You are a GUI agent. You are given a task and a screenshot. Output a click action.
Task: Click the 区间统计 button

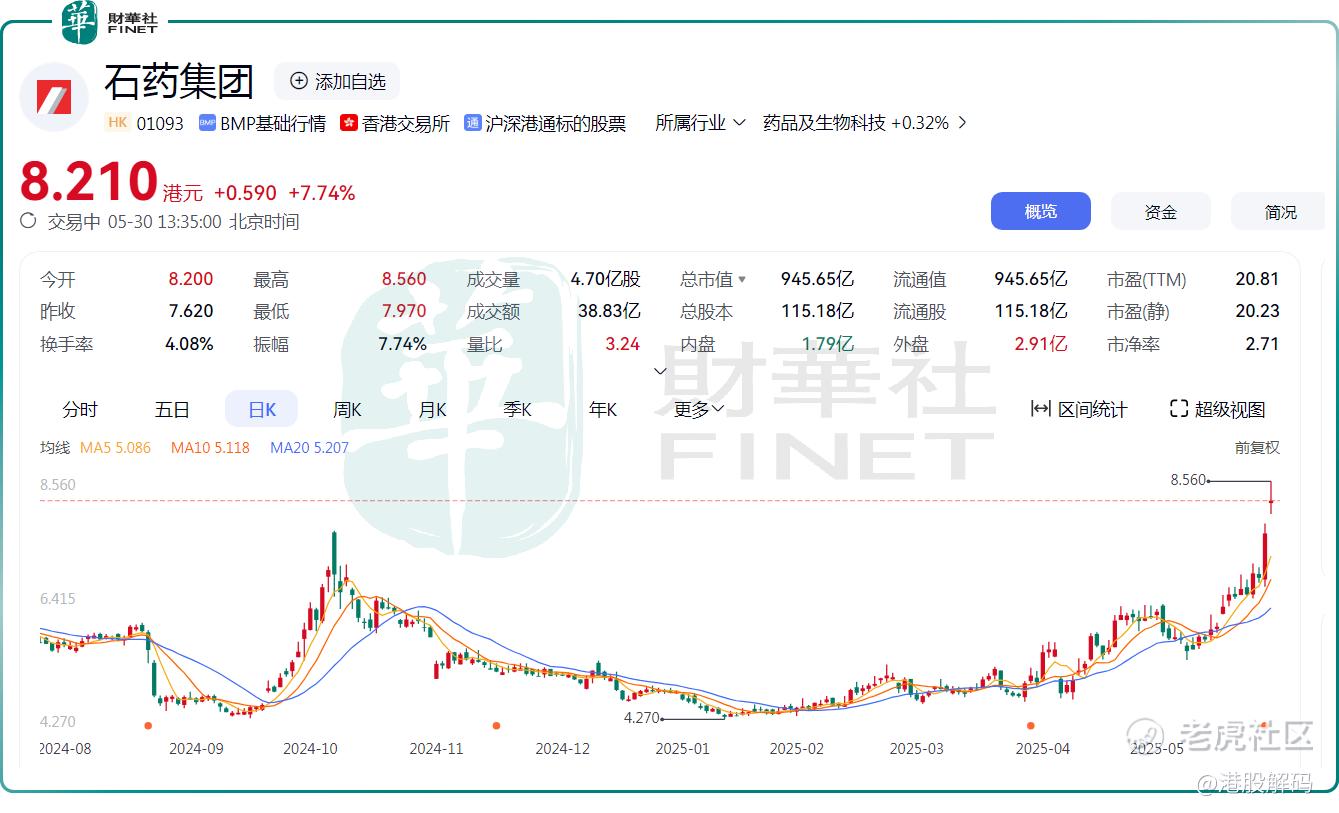click(1079, 409)
